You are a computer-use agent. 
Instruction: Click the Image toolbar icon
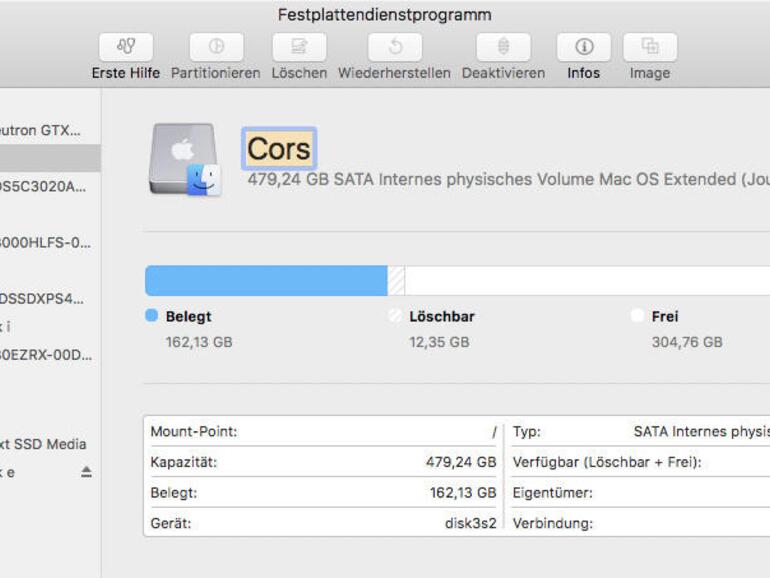coord(650,47)
